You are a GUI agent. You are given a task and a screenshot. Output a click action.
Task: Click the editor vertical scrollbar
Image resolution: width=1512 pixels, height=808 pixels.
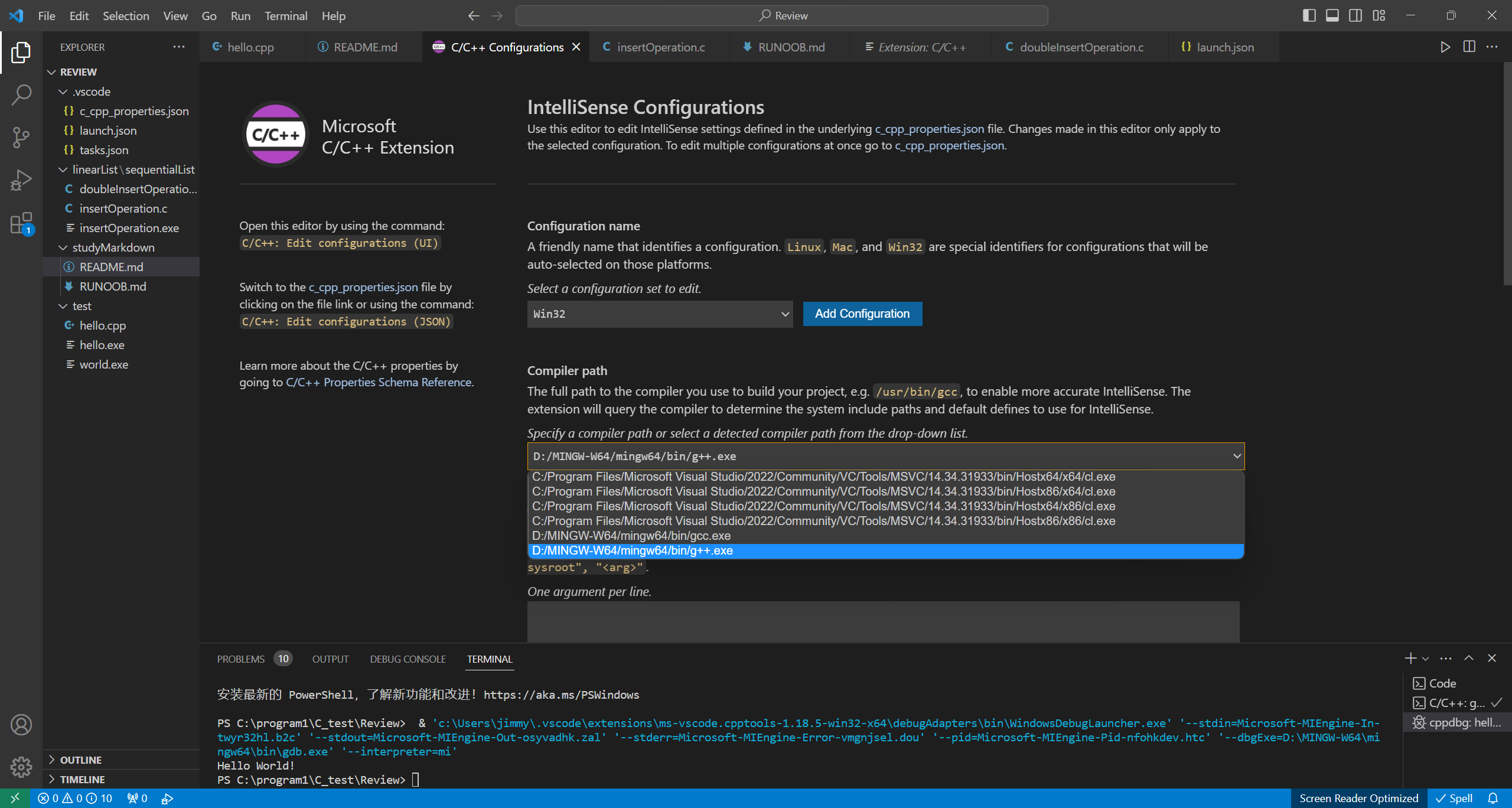tap(1507, 174)
